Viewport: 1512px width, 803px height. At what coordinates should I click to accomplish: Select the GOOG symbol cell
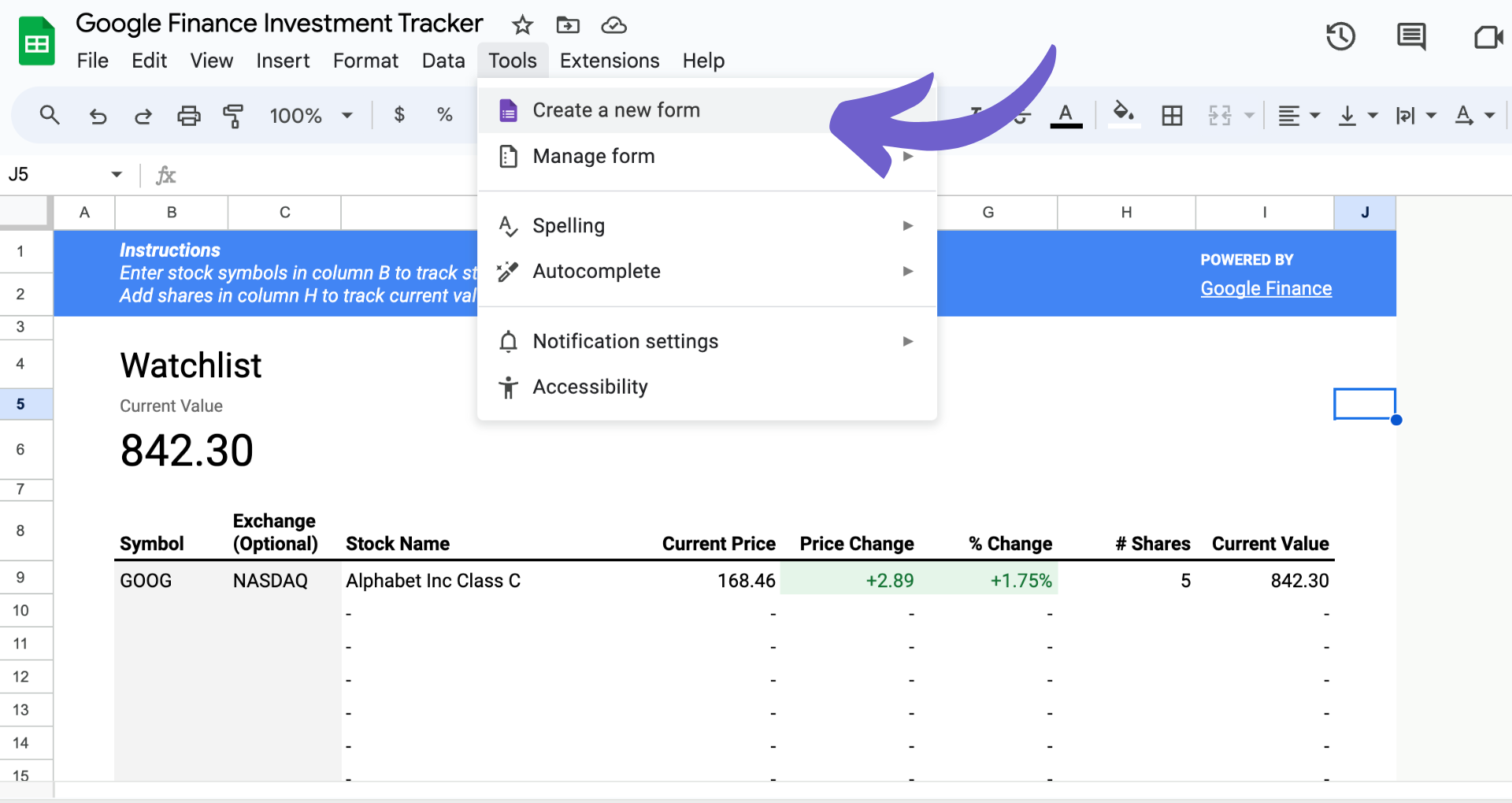[171, 581]
